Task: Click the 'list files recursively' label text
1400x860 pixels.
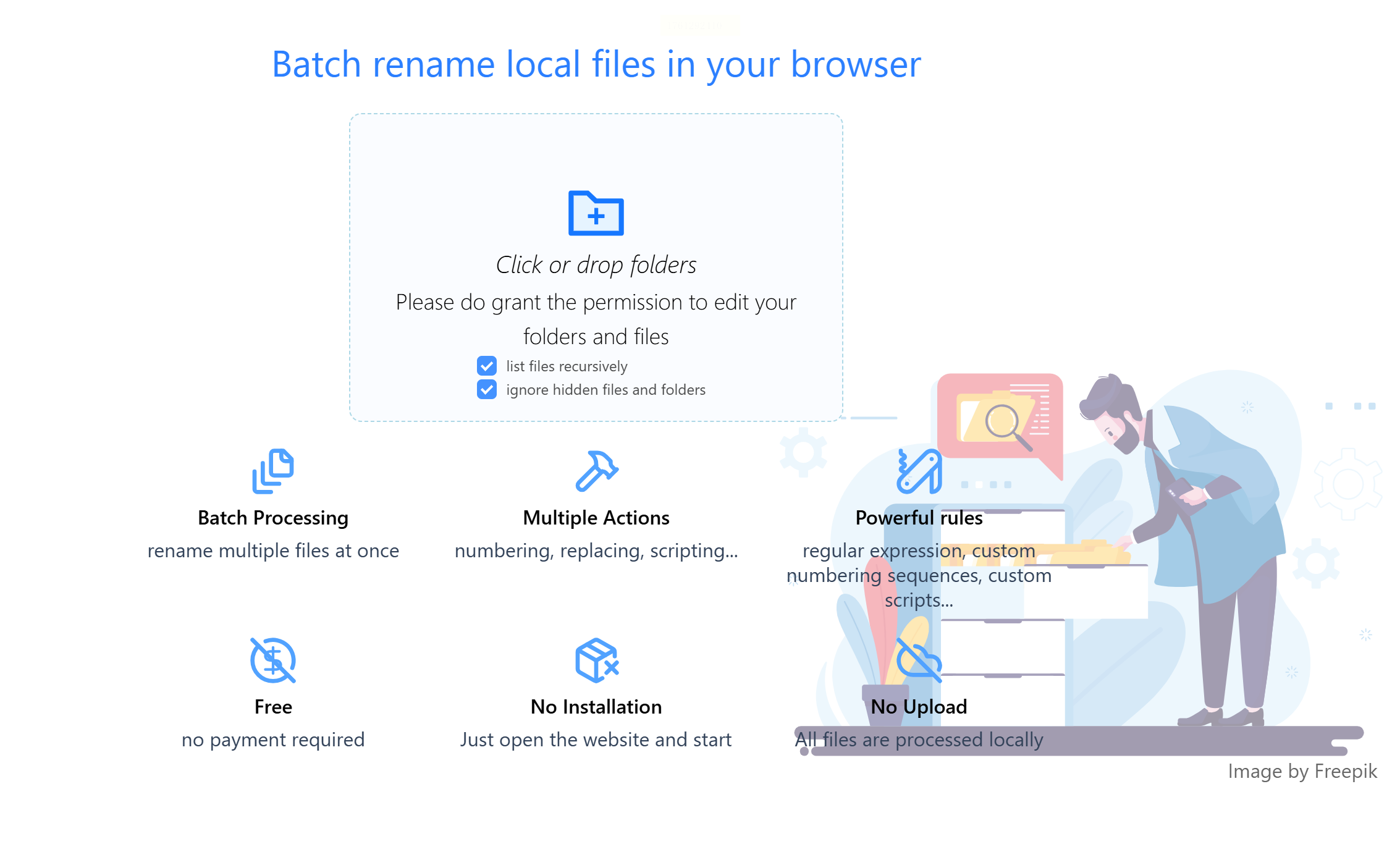Action: [x=567, y=366]
